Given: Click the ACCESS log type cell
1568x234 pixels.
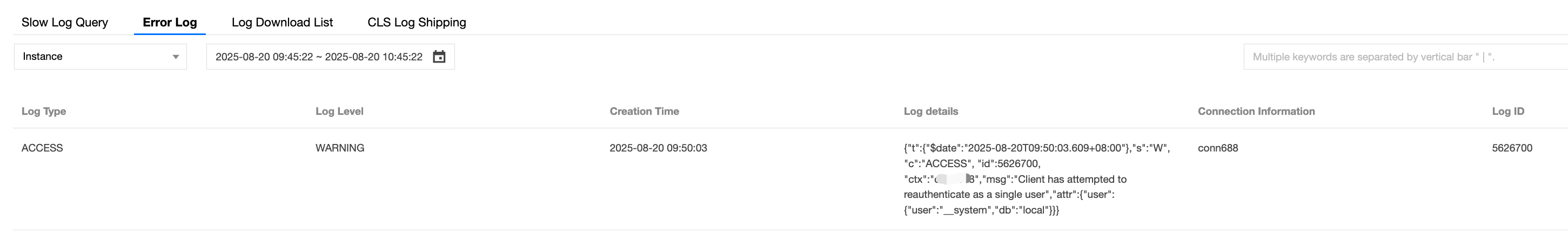Looking at the screenshot, I should (42, 148).
